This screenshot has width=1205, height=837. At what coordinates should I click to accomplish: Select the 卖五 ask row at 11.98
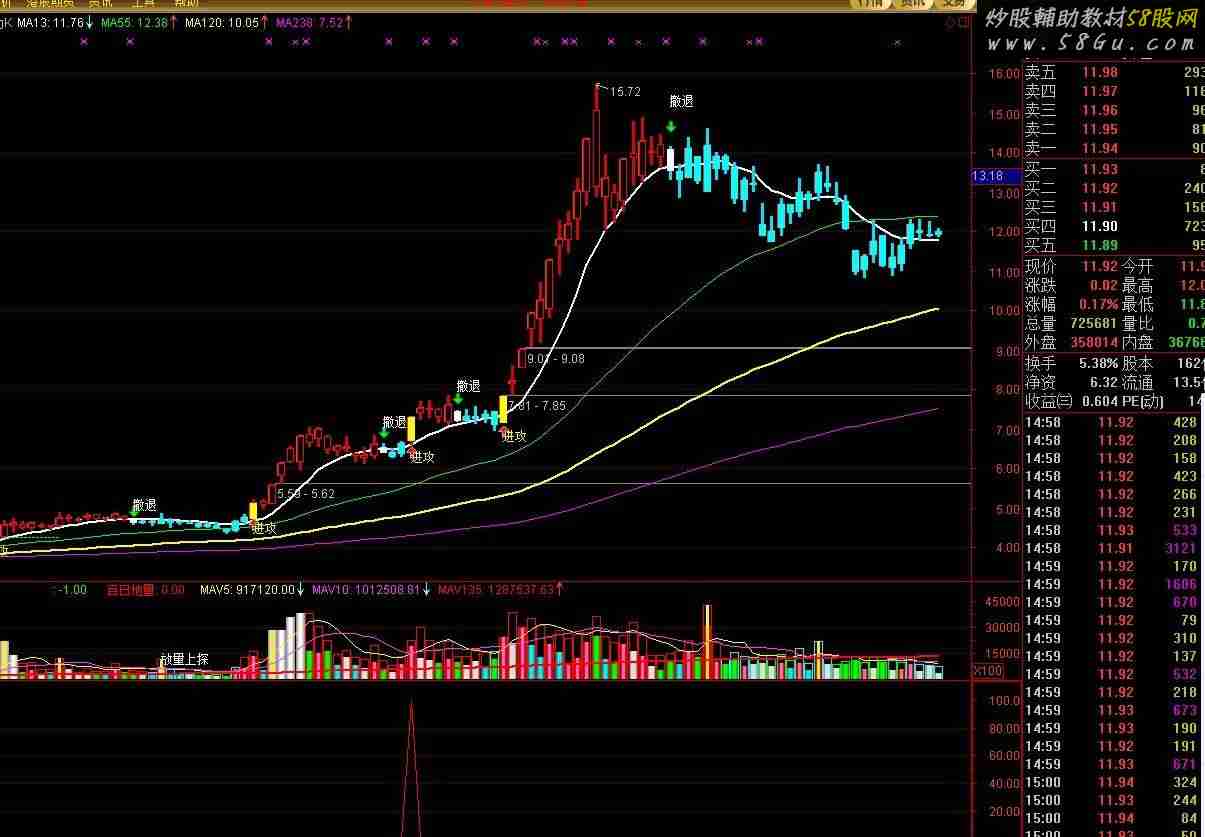tap(1114, 72)
